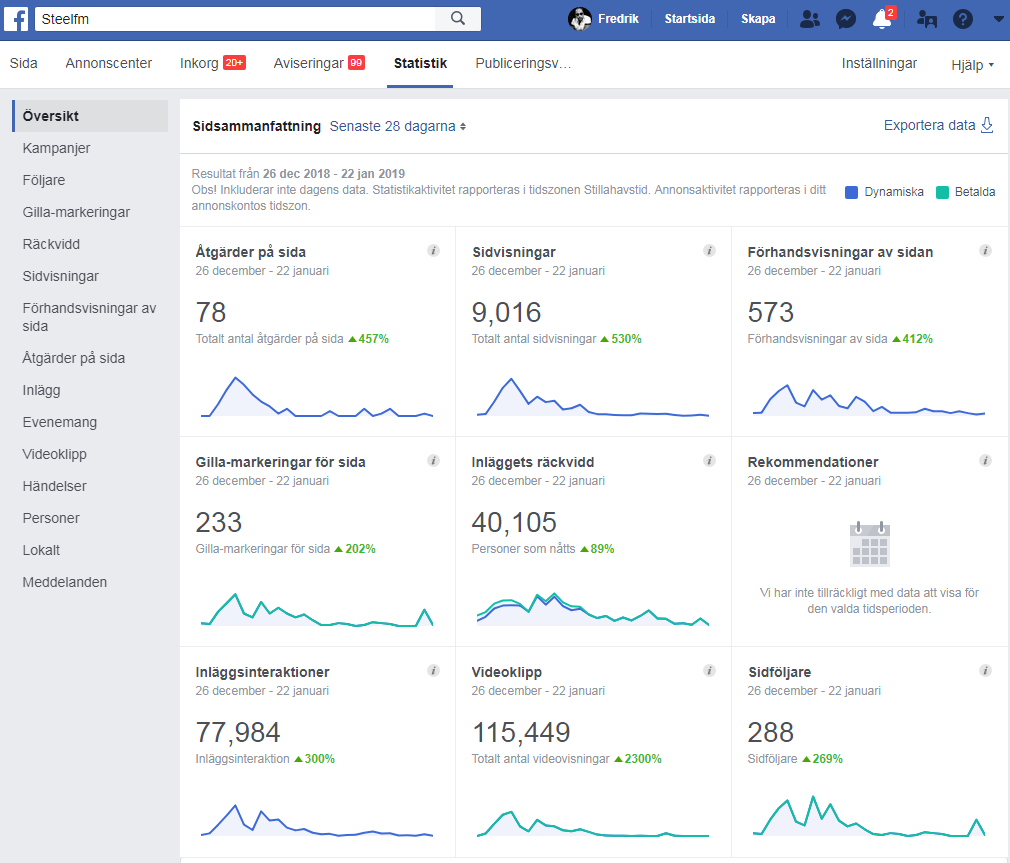Click the Facebook logo icon
Viewport: 1010px width, 863px height.
tap(19, 18)
